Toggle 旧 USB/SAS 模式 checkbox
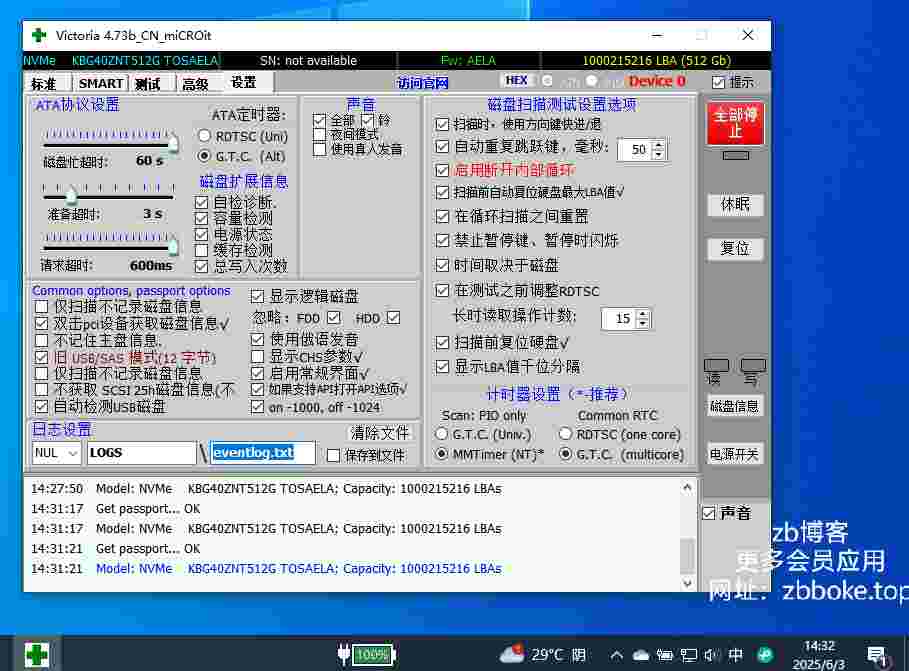The height and width of the screenshot is (671, 909). [41, 358]
